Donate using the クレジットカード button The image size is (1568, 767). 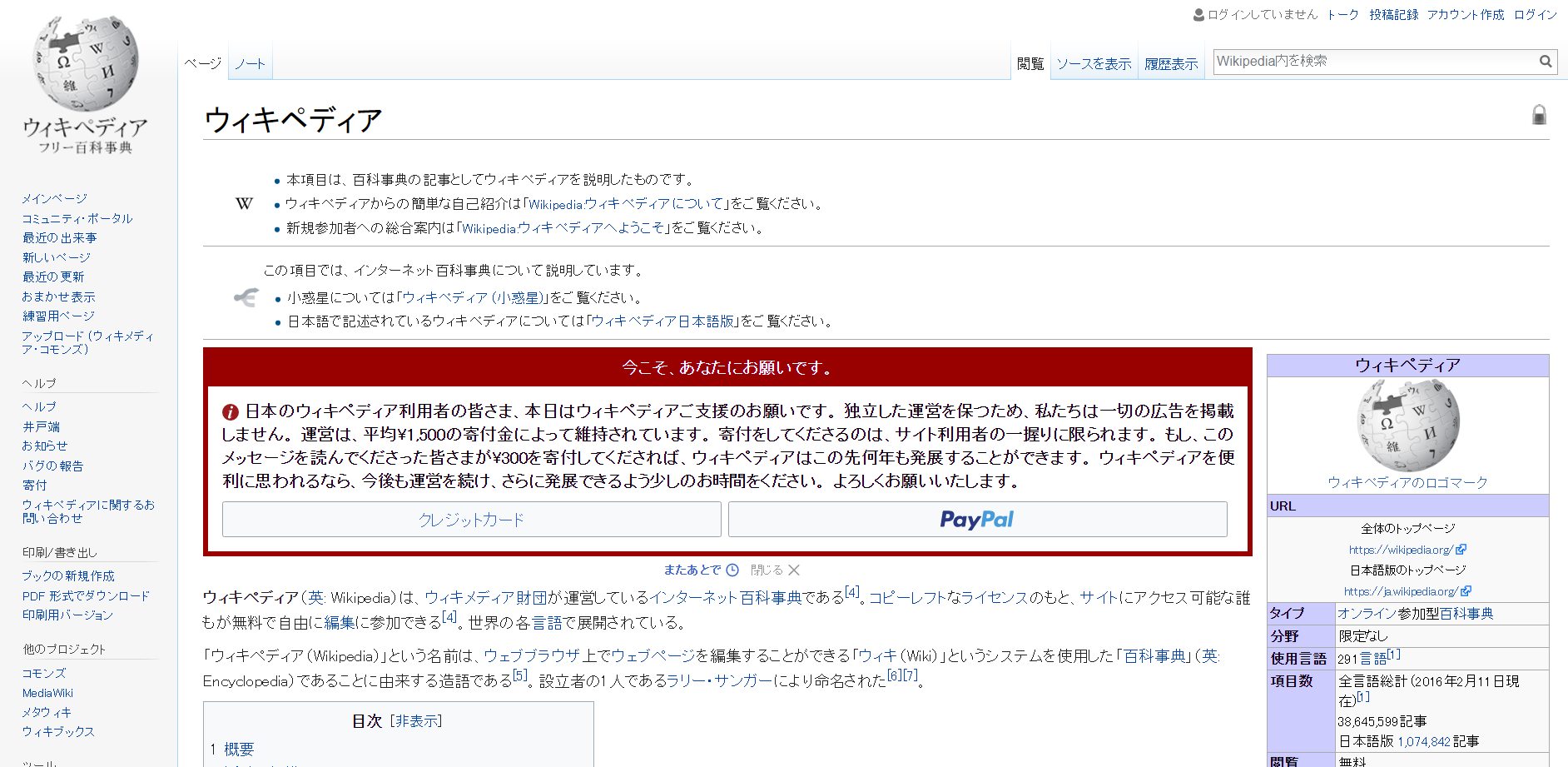pyautogui.click(x=472, y=520)
